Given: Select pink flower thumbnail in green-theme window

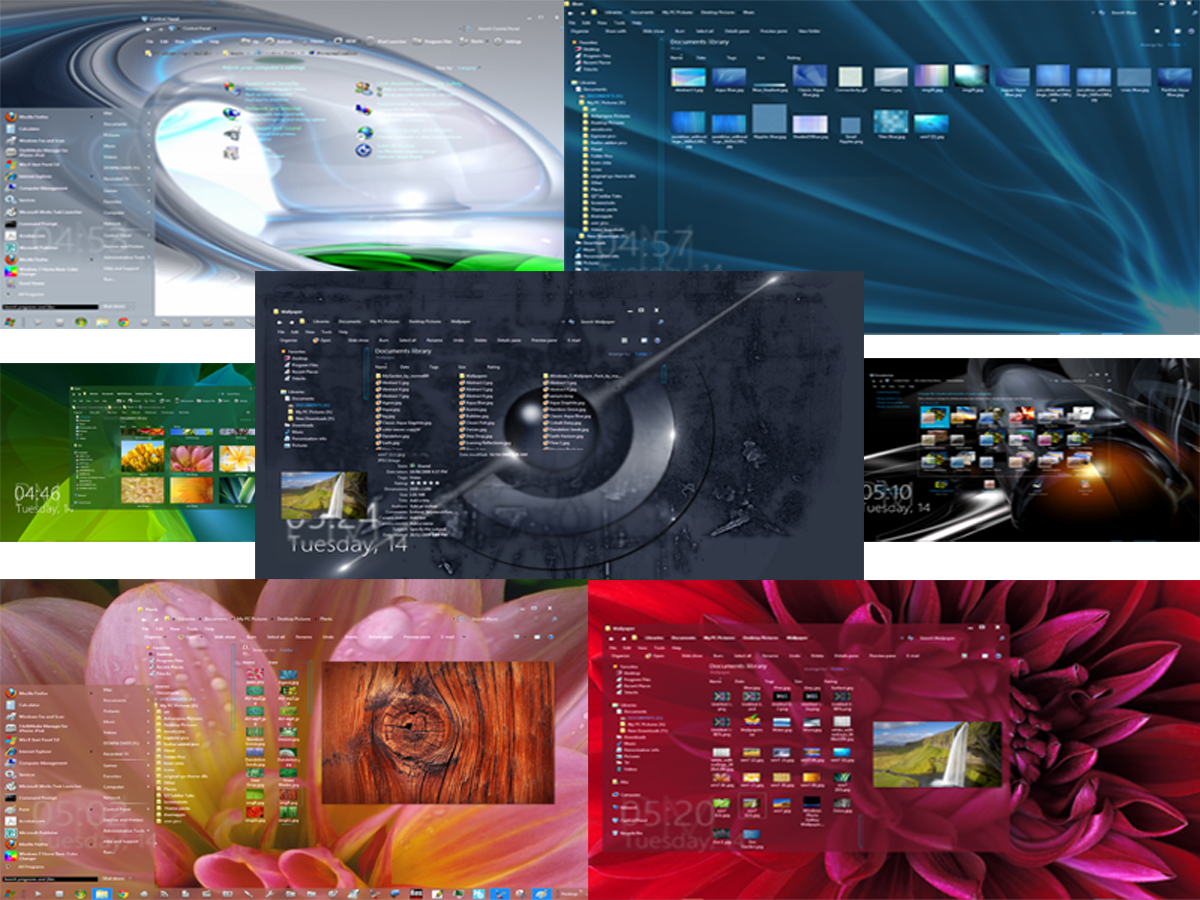Looking at the screenshot, I should [x=192, y=459].
